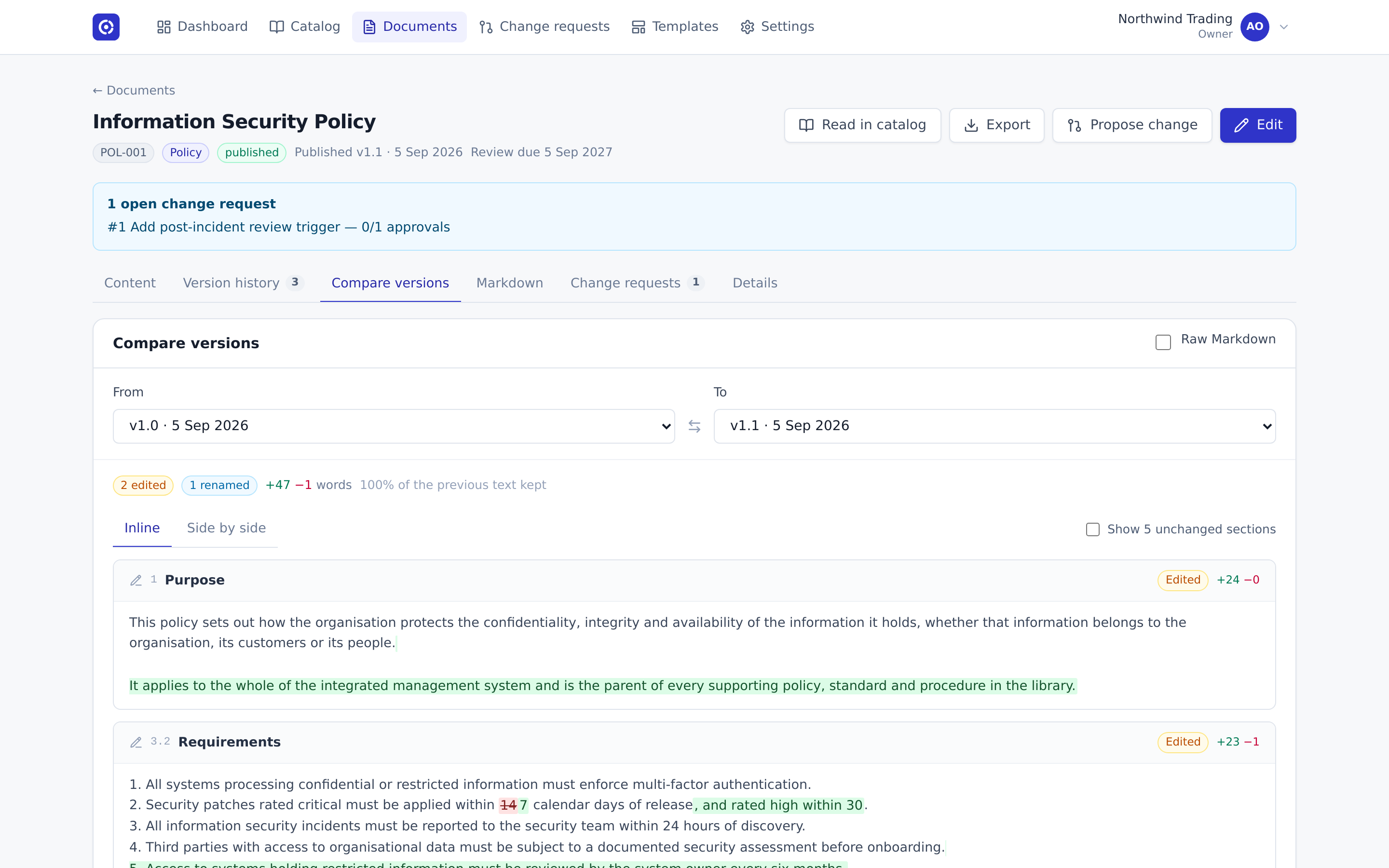Screen dimensions: 1389x868
Task: Click the POL-001 badge
Action: 123,153
